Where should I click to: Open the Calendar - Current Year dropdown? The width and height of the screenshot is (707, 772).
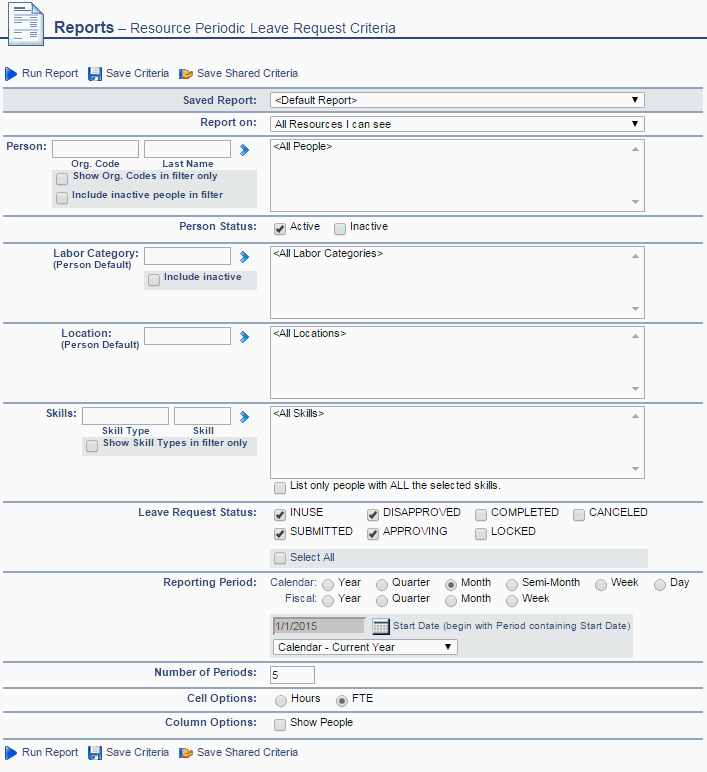point(365,647)
